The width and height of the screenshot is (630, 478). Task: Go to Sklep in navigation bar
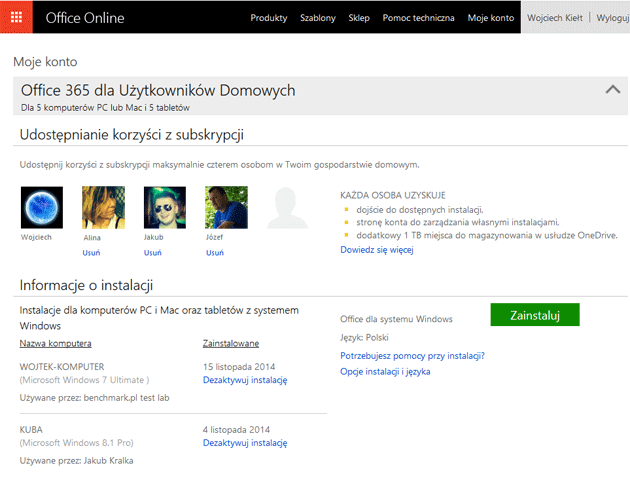click(359, 18)
